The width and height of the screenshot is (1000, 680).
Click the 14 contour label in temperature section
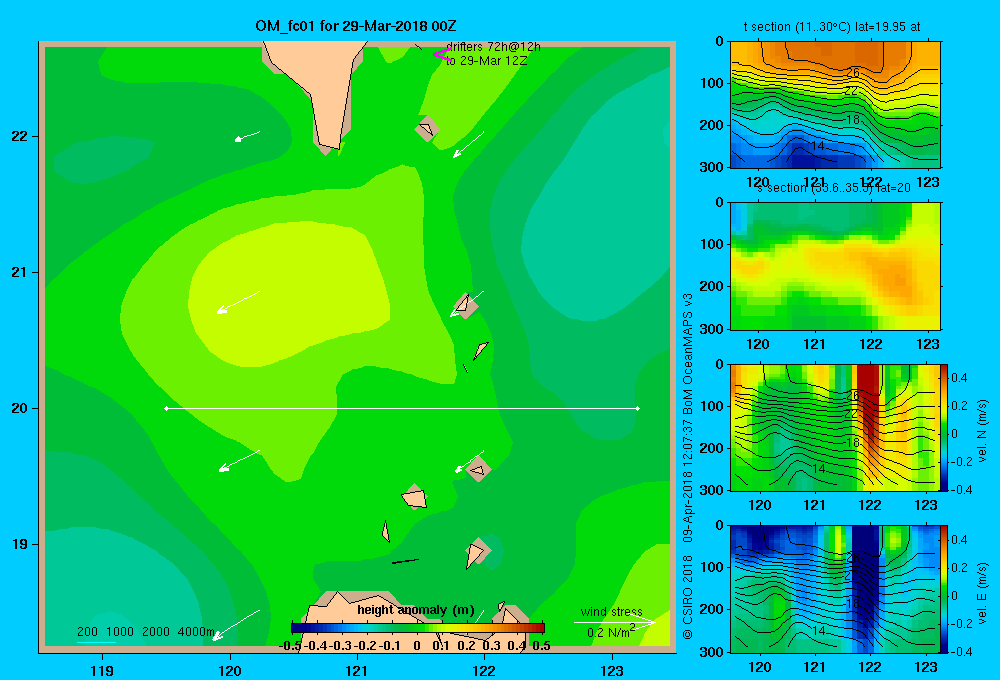click(x=818, y=146)
